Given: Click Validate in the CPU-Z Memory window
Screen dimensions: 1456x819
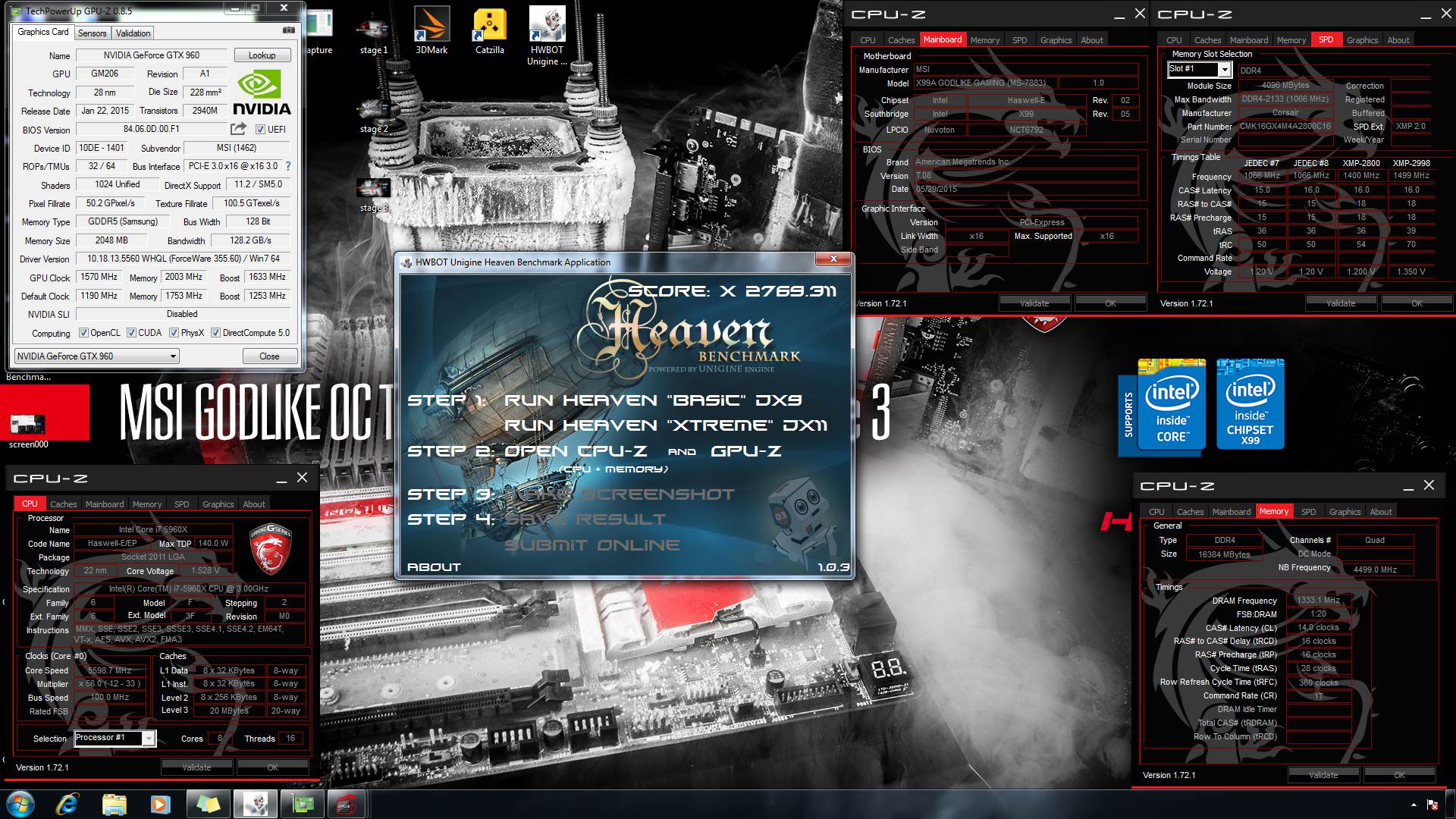Looking at the screenshot, I should coord(1323,775).
